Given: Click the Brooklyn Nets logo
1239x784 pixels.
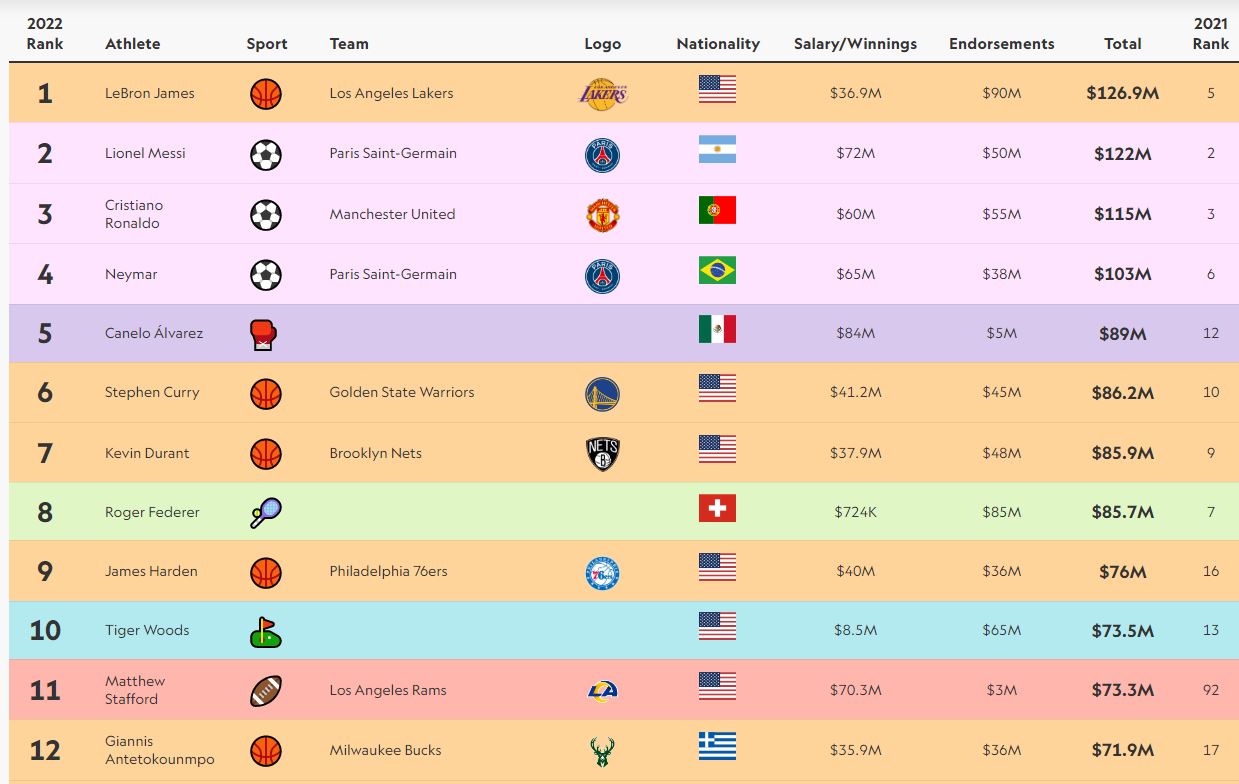Looking at the screenshot, I should pos(603,454).
